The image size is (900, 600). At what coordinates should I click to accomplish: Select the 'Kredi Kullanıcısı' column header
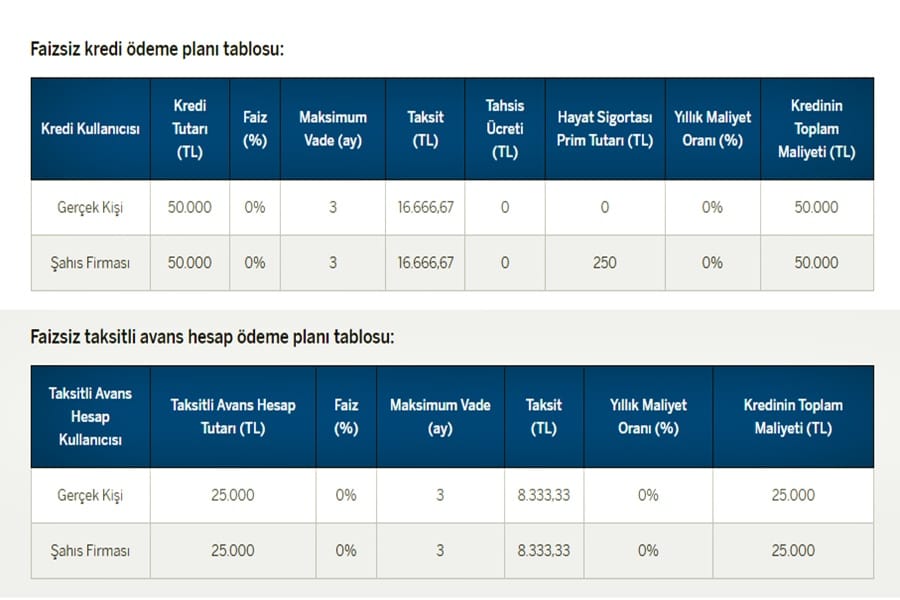(x=90, y=129)
